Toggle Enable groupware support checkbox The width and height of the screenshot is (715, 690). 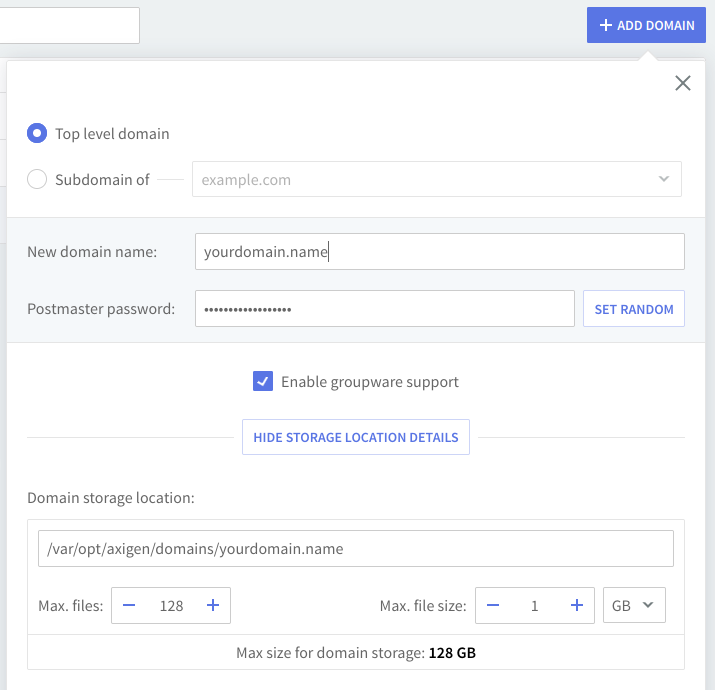[263, 381]
